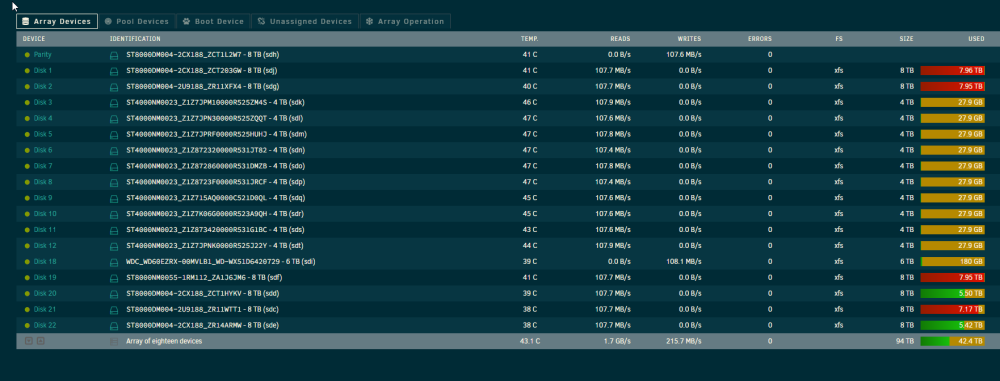Open the Disk 12 device link
The image size is (1000, 381).
(45, 246)
